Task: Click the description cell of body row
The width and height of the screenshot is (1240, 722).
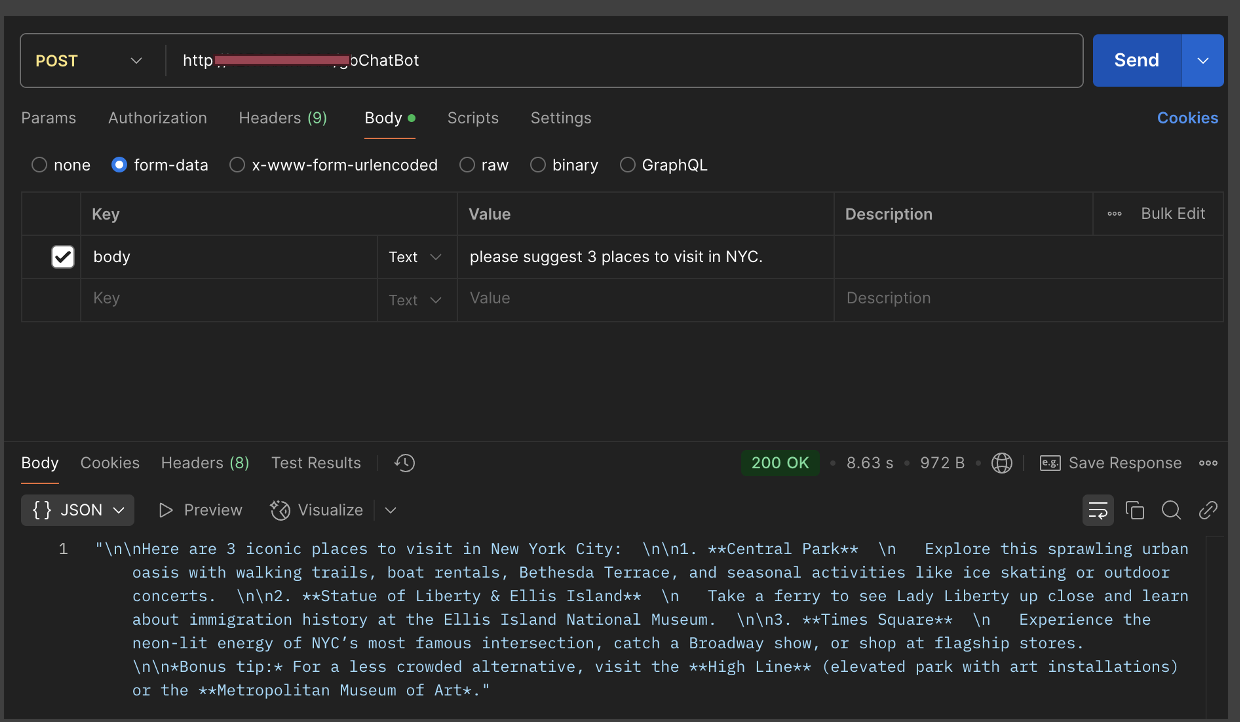Action: pos(1028,257)
